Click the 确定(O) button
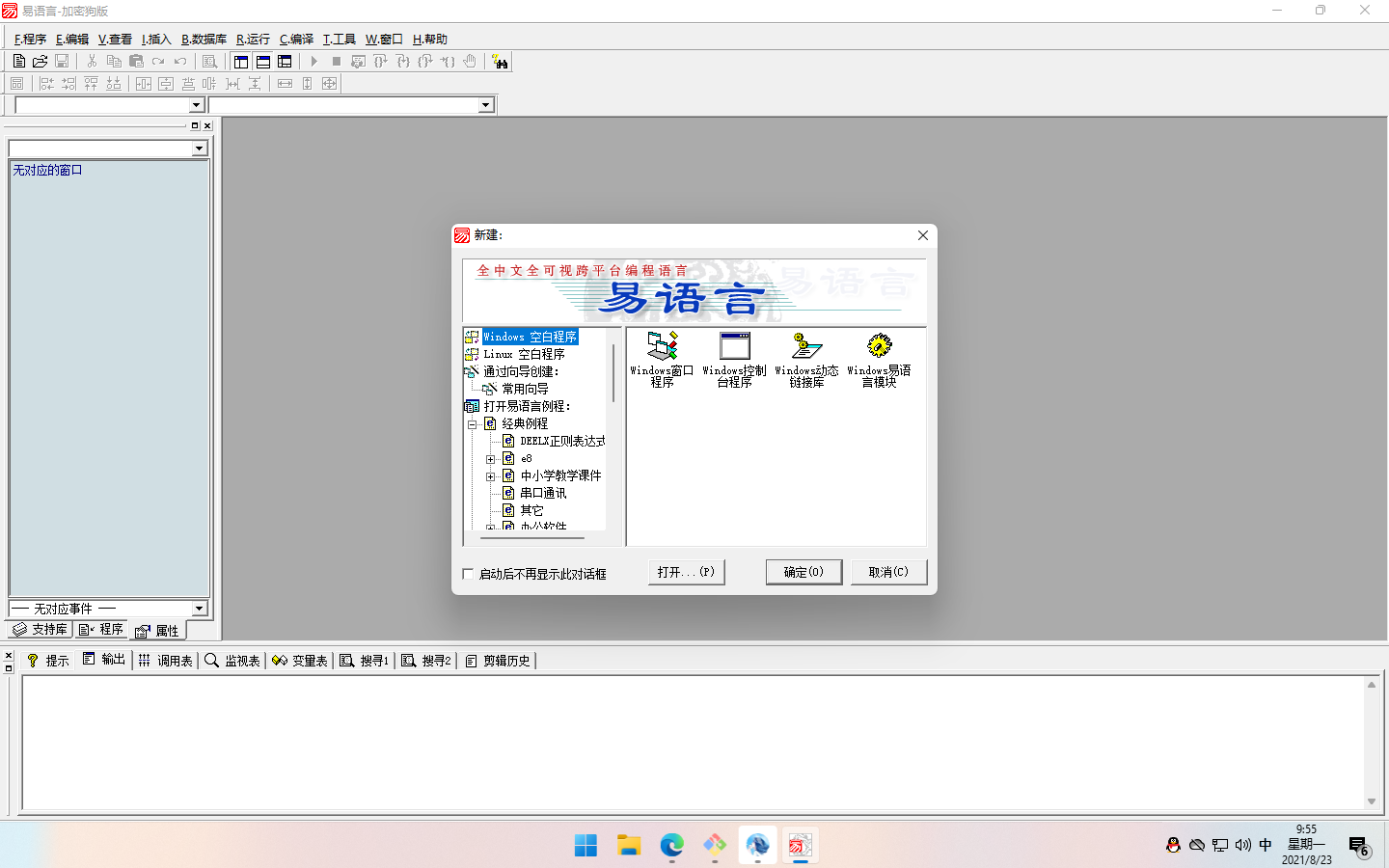Screen dimensions: 1389x868 (x=803, y=572)
